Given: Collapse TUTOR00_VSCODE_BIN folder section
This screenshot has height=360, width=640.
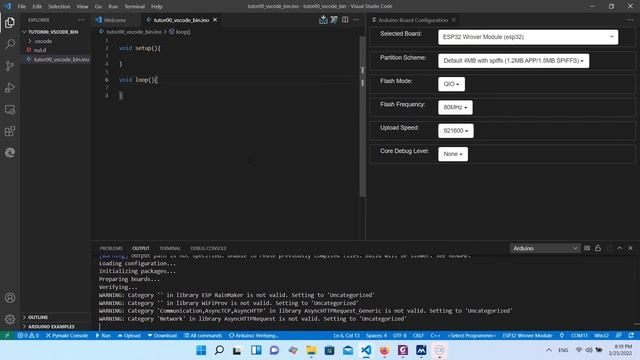Looking at the screenshot, I should click(x=53, y=32).
